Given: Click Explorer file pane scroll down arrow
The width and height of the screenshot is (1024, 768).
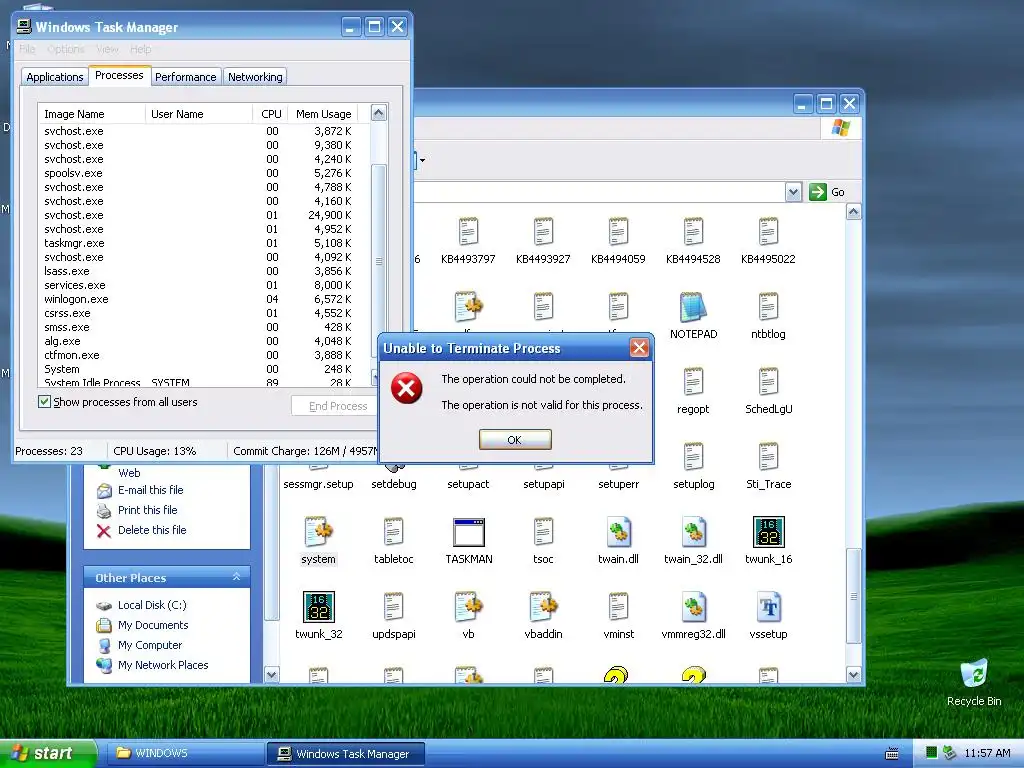Looking at the screenshot, I should point(854,675).
